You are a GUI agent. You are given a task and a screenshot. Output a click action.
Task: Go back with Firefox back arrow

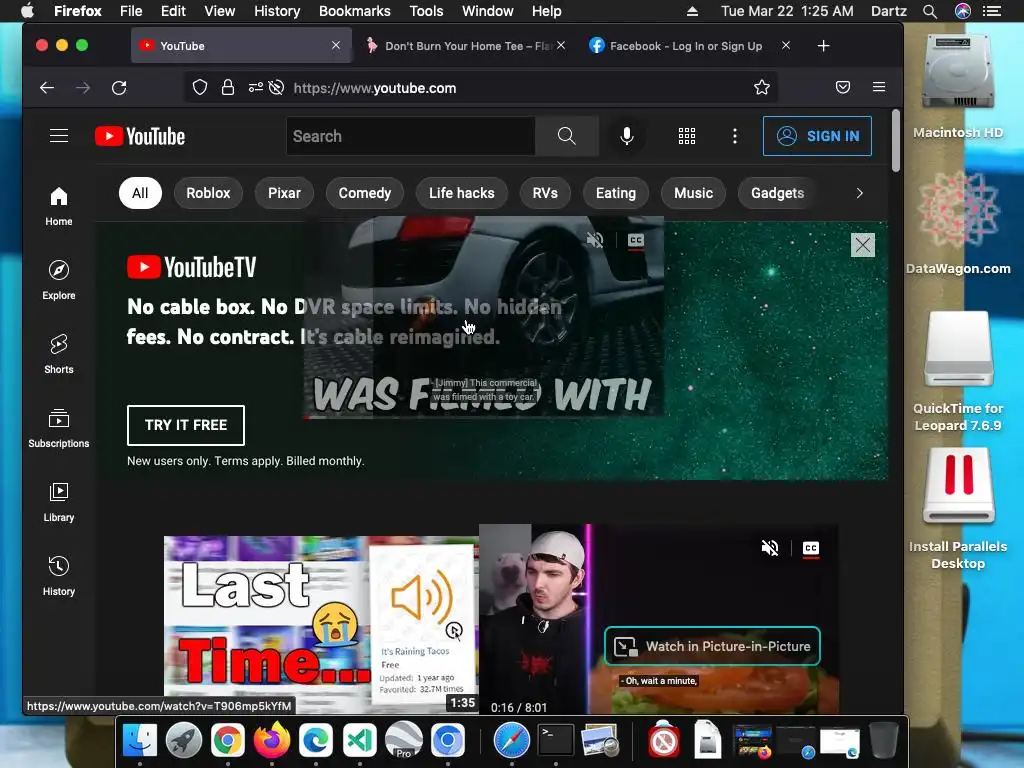click(47, 88)
